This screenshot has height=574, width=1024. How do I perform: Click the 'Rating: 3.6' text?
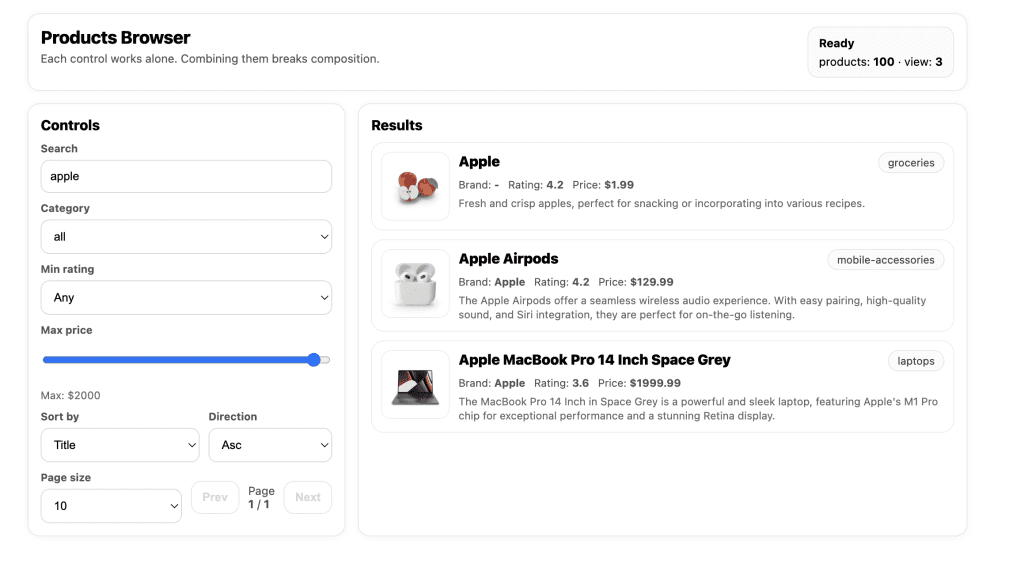pyautogui.click(x=562, y=384)
